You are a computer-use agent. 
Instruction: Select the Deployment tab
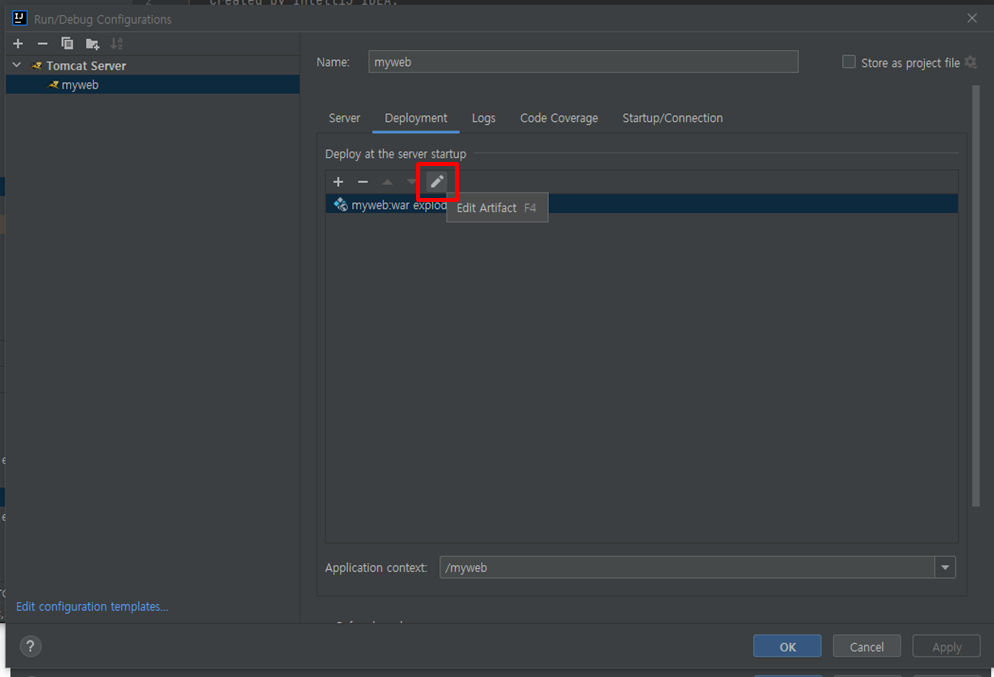tap(416, 118)
